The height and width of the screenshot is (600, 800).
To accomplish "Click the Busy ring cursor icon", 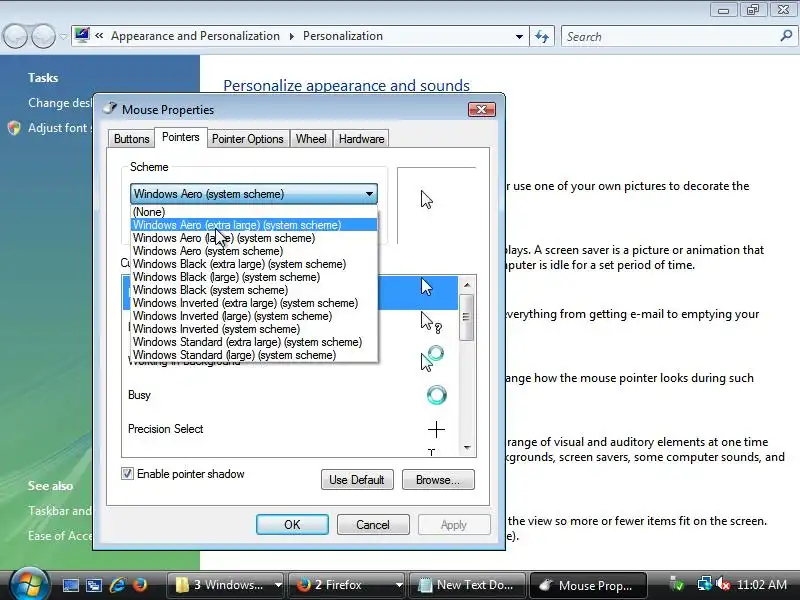I will 436,395.
